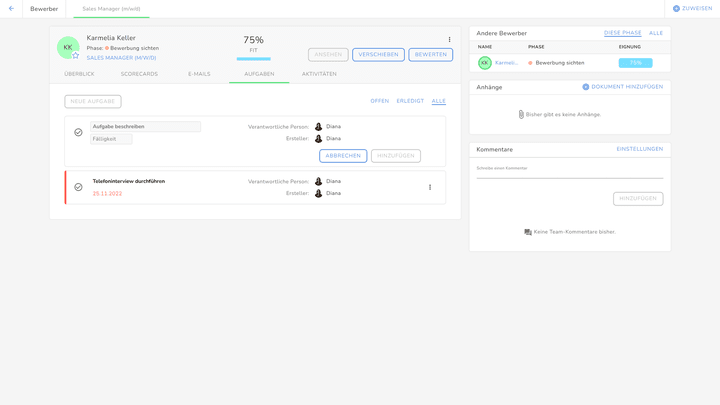Open Telefoninterview task three-dot menu
Image resolution: width=720 pixels, height=405 pixels.
(x=430, y=187)
